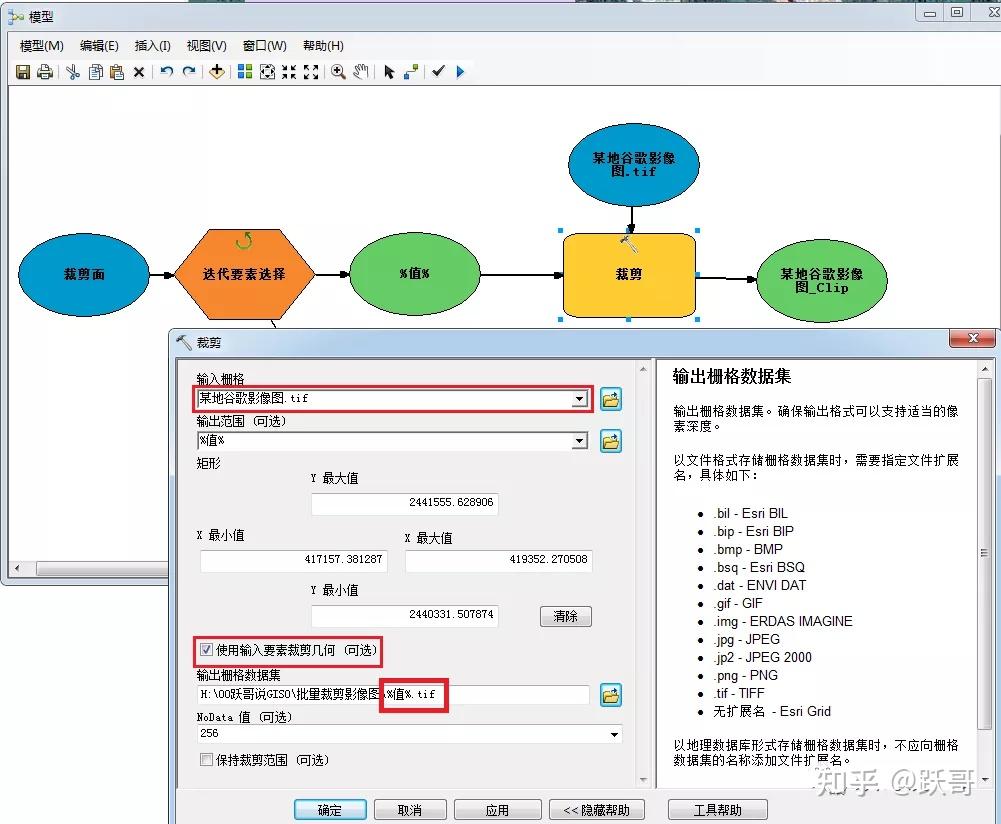The image size is (1001, 824).
Task: Select the black Select arrow tool
Action: pyautogui.click(x=390, y=71)
